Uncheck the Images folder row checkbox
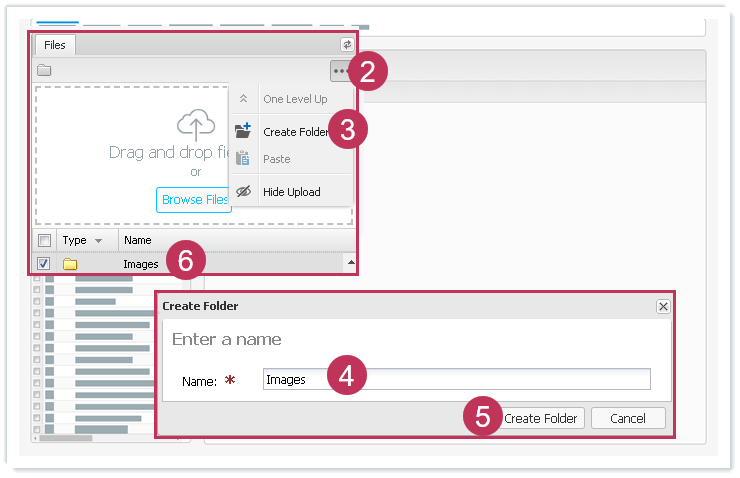Viewport: 740px width, 478px height. click(44, 264)
